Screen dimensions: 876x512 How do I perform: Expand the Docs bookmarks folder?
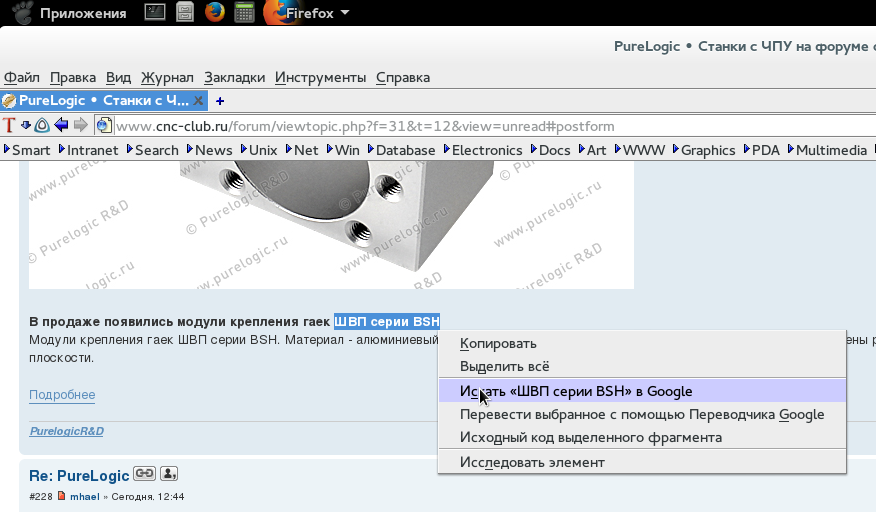coord(550,150)
